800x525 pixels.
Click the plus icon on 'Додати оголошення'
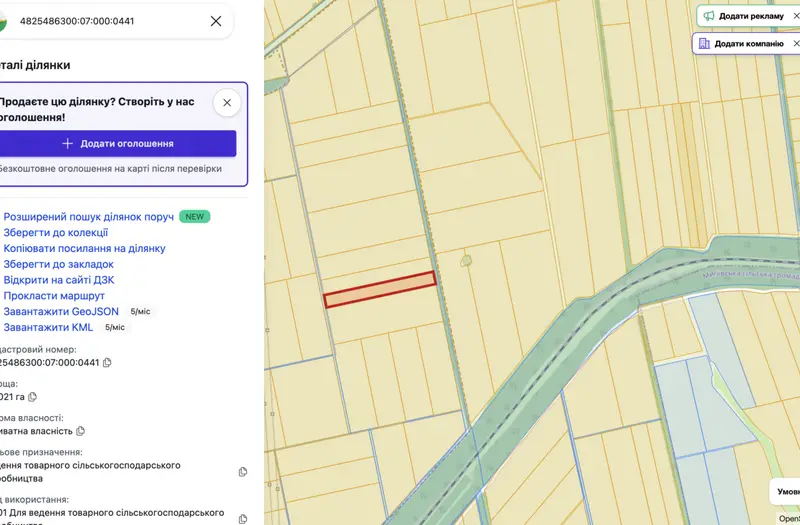coord(67,143)
